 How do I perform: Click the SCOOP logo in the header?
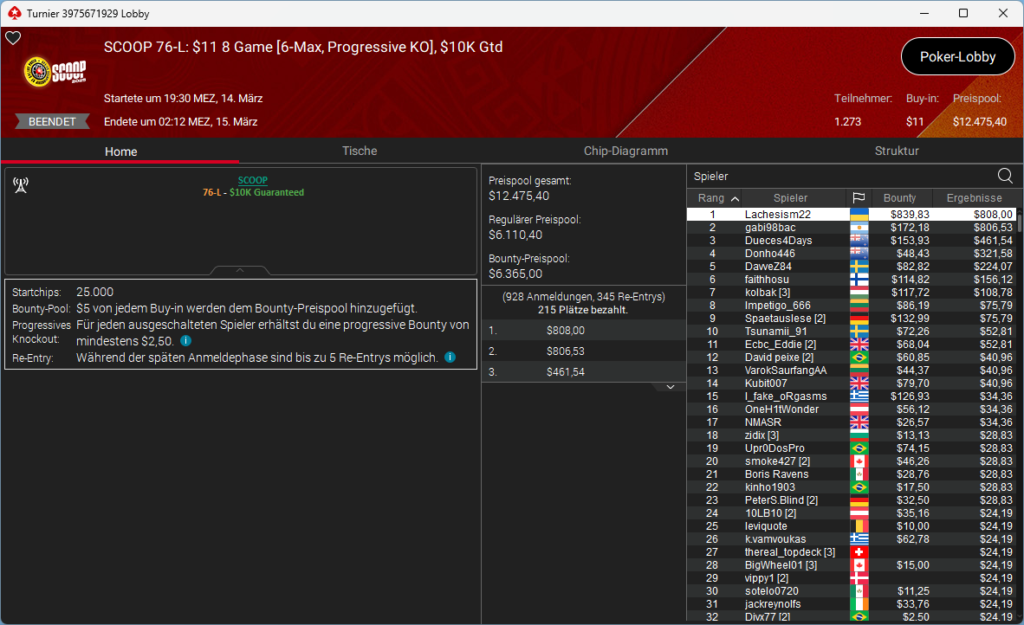click(55, 75)
